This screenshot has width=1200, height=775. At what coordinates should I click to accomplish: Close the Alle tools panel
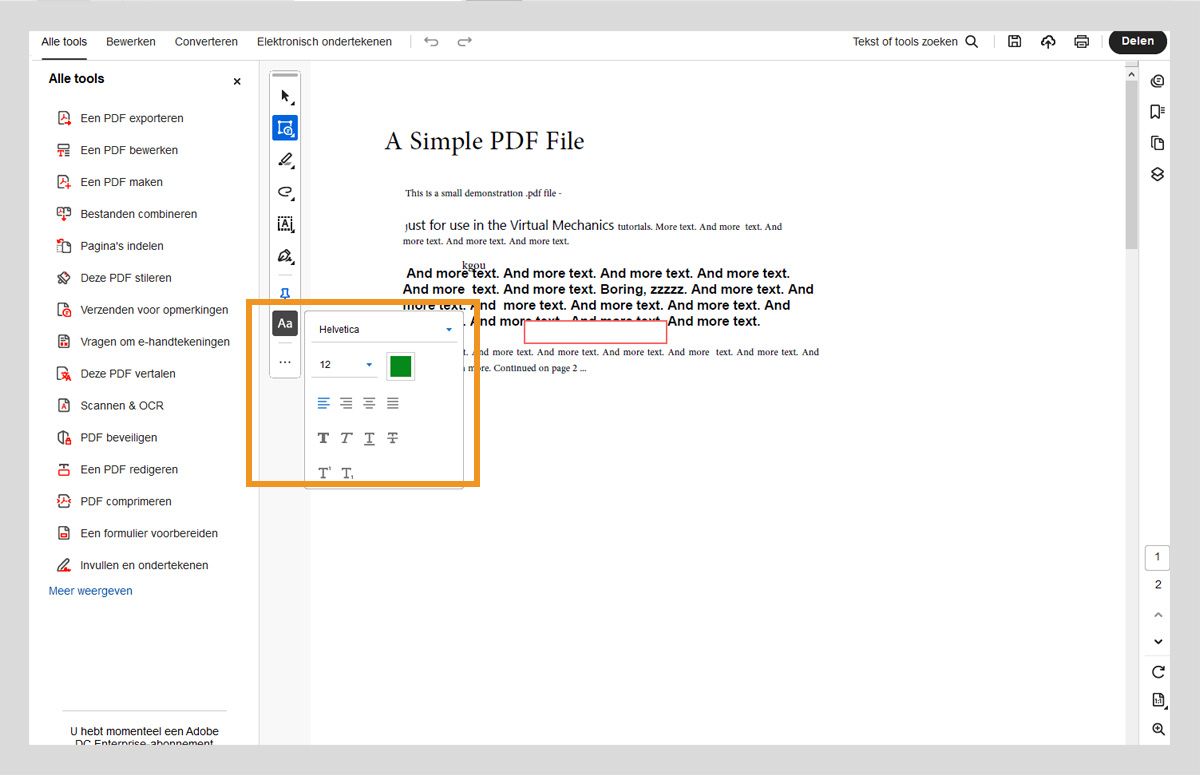(x=237, y=81)
